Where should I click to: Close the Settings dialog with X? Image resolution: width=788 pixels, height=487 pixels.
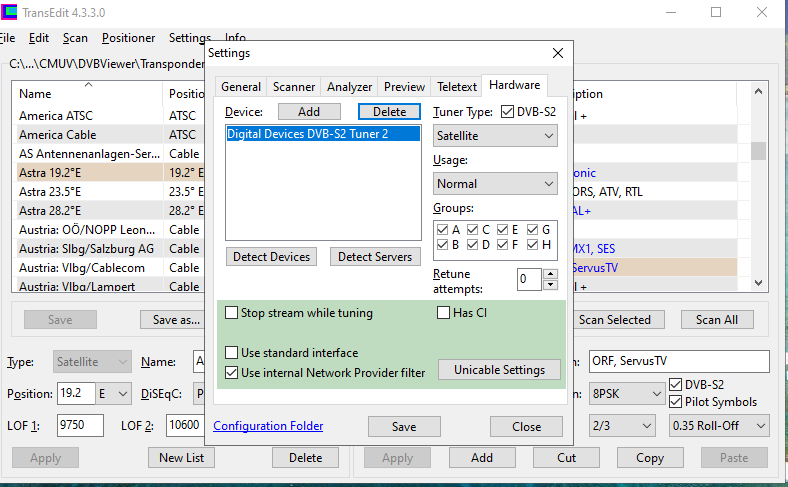(557, 53)
